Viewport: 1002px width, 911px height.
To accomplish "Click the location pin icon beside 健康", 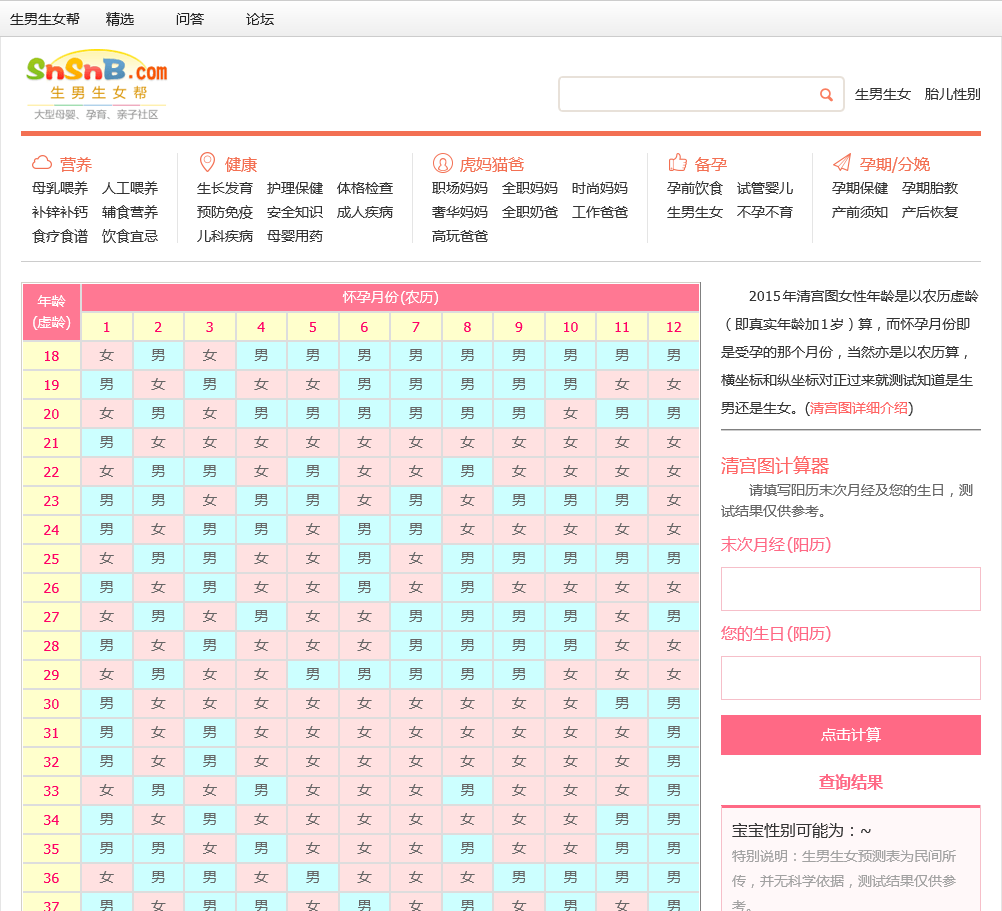I will pos(207,163).
